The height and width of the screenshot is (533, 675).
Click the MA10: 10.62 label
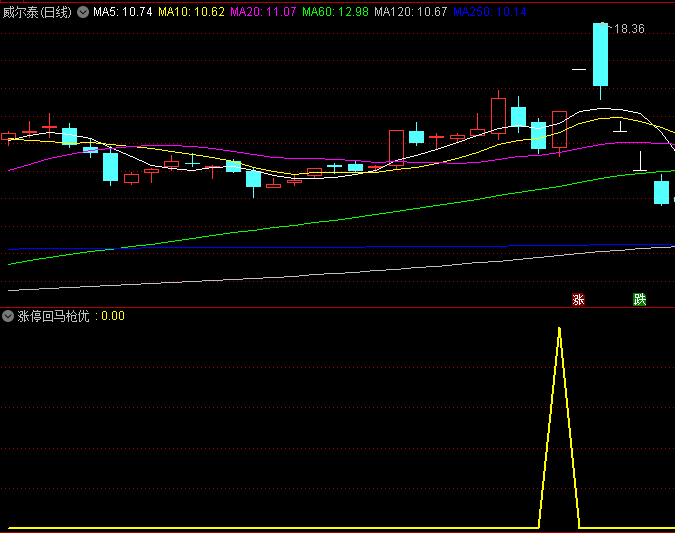click(x=191, y=12)
